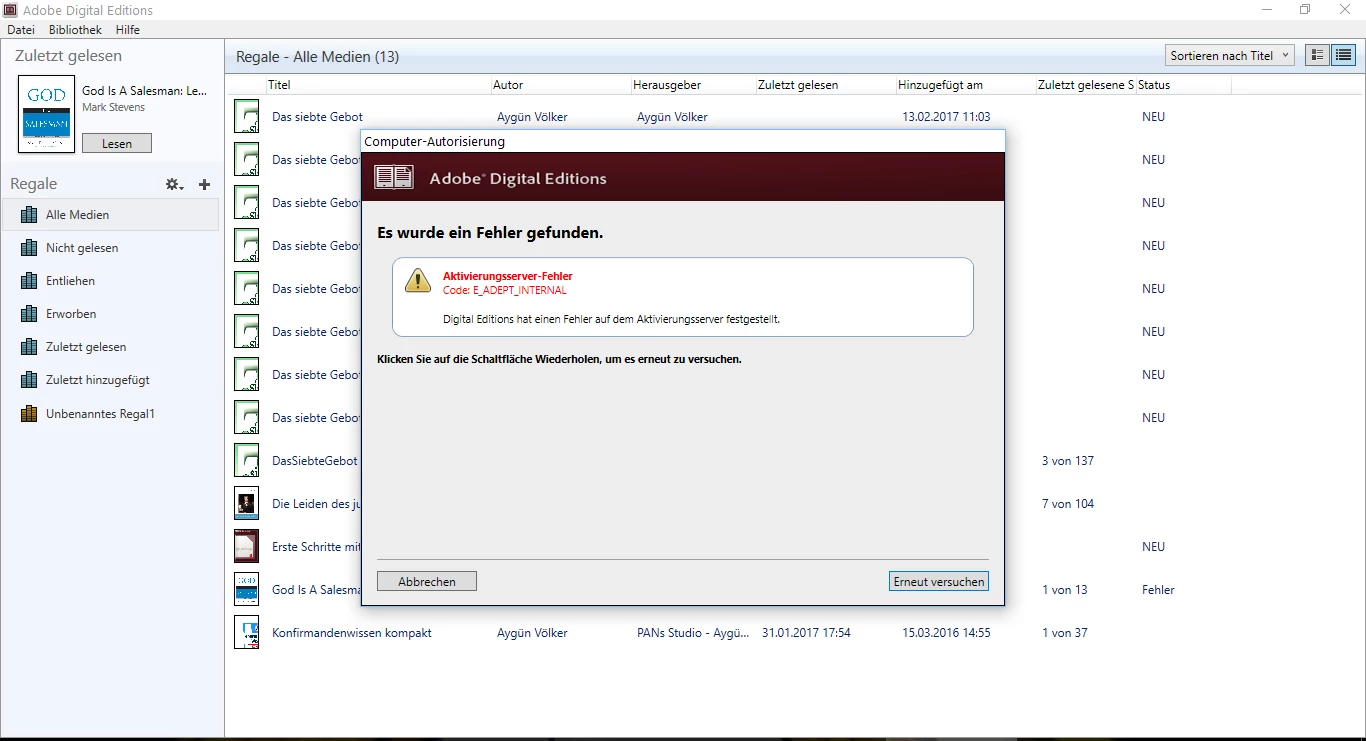Click the book icon of the row dated 13.02.2017 11:03
The image size is (1366, 741).
[x=246, y=117]
